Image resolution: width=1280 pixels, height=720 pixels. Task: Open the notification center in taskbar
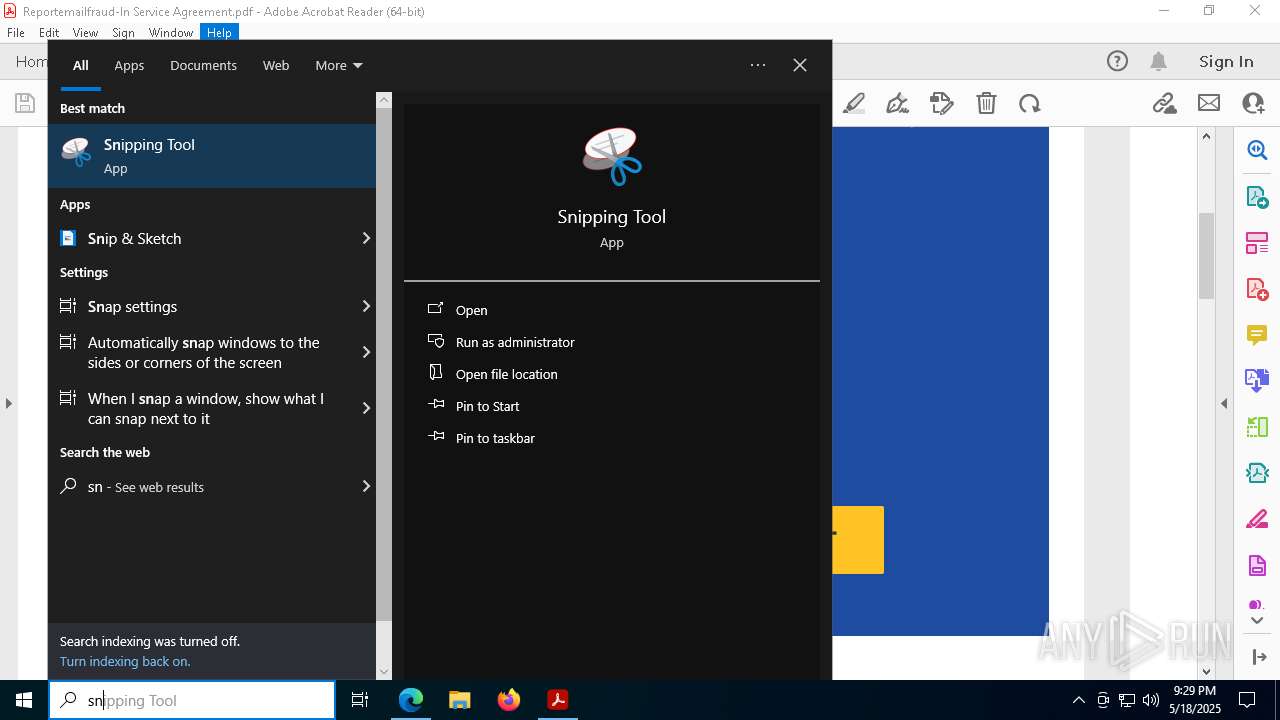[1247, 700]
